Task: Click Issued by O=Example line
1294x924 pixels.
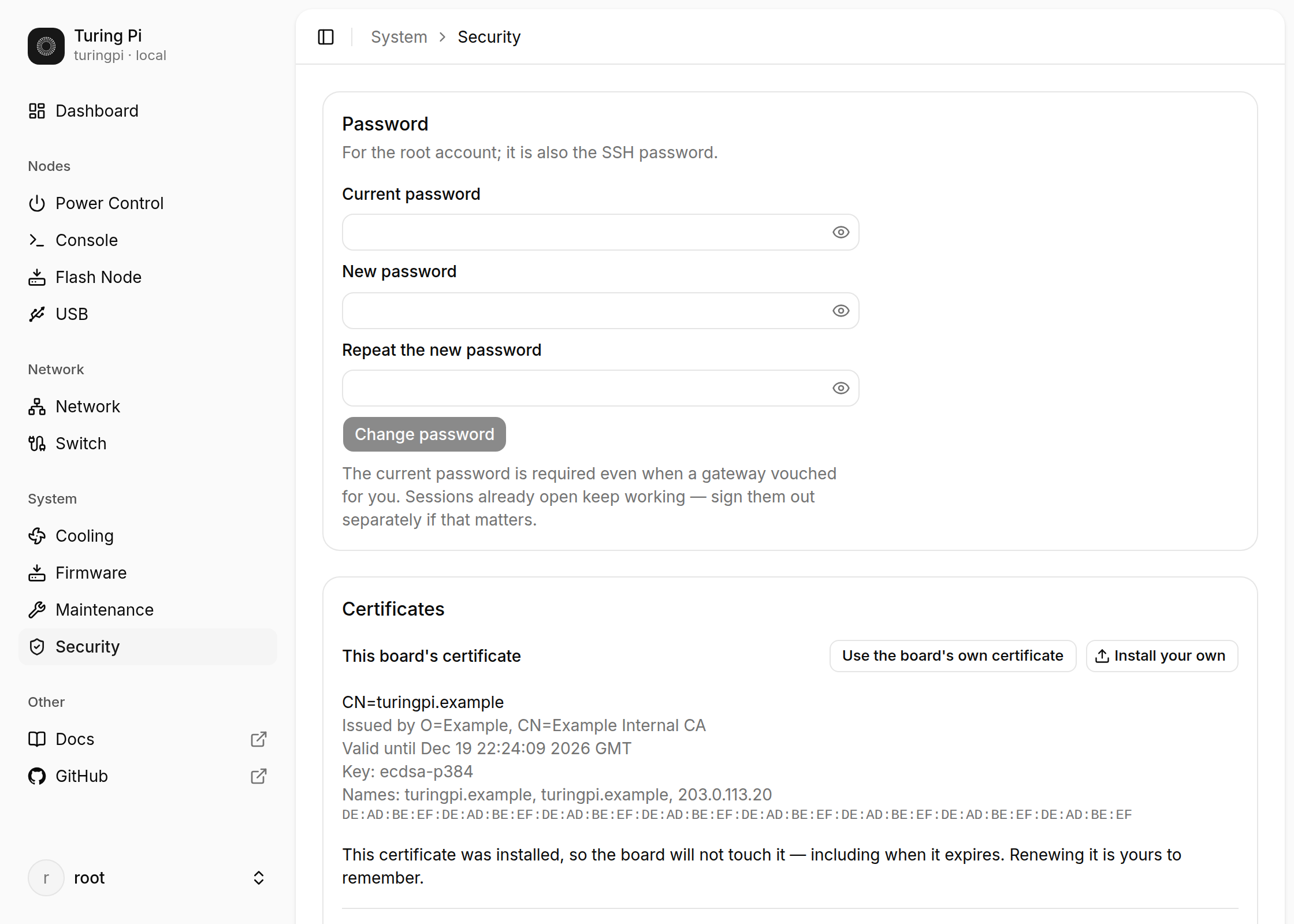Action: pyautogui.click(x=523, y=725)
